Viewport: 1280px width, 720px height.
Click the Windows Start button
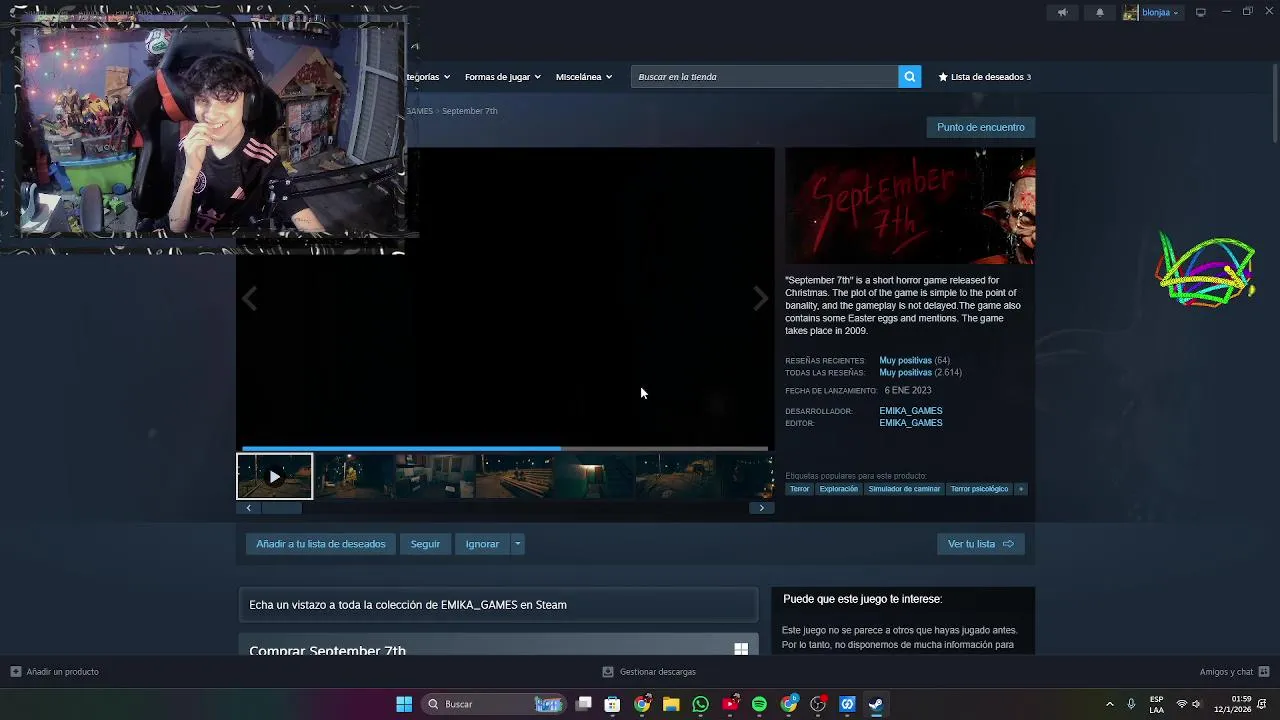pos(404,704)
